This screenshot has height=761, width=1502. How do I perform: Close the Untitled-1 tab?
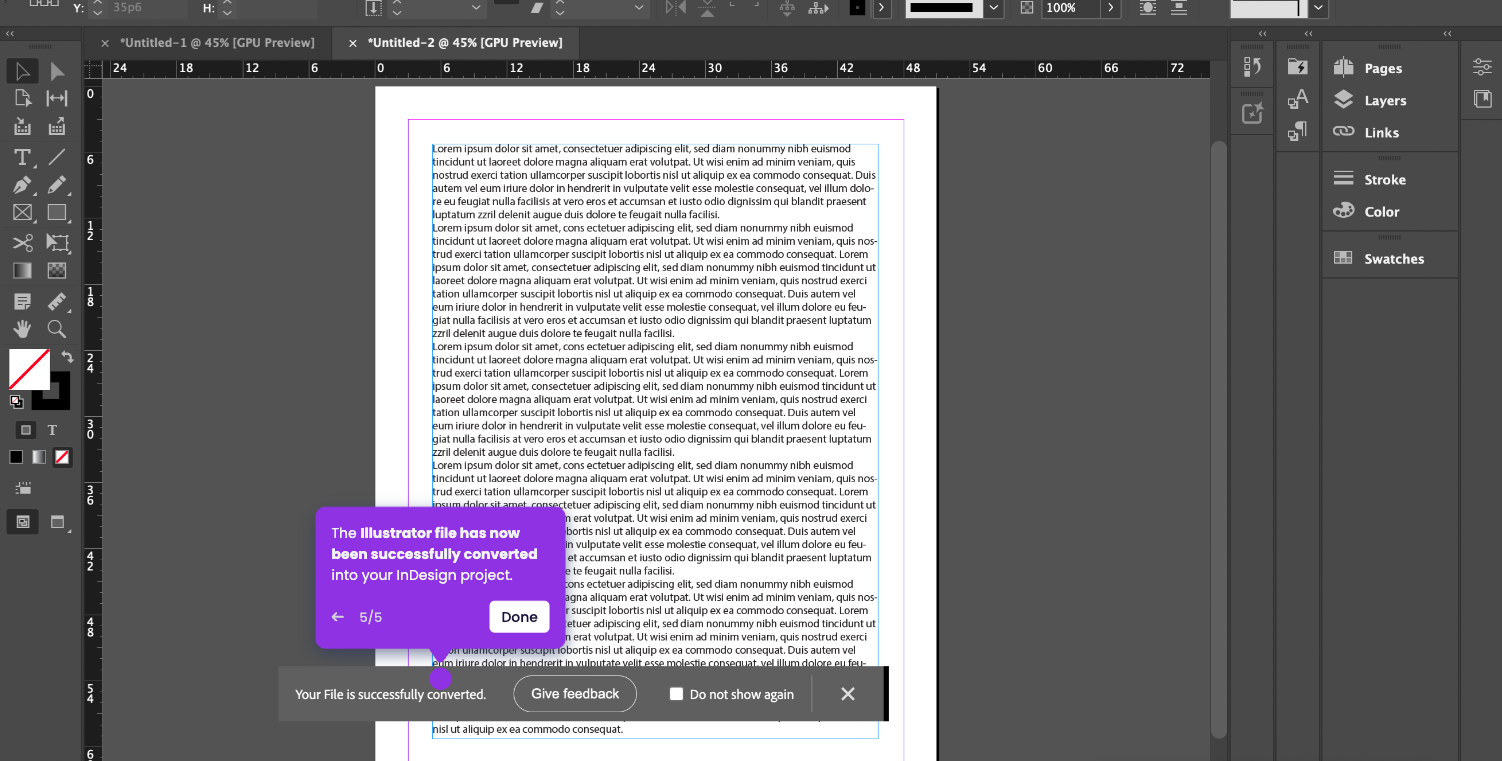pos(105,43)
